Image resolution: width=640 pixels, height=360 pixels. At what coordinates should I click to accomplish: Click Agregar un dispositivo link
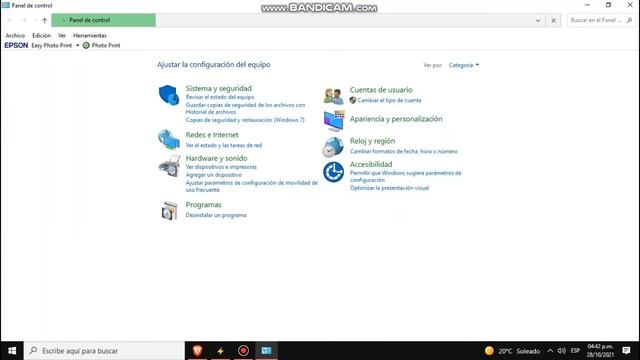[213, 175]
